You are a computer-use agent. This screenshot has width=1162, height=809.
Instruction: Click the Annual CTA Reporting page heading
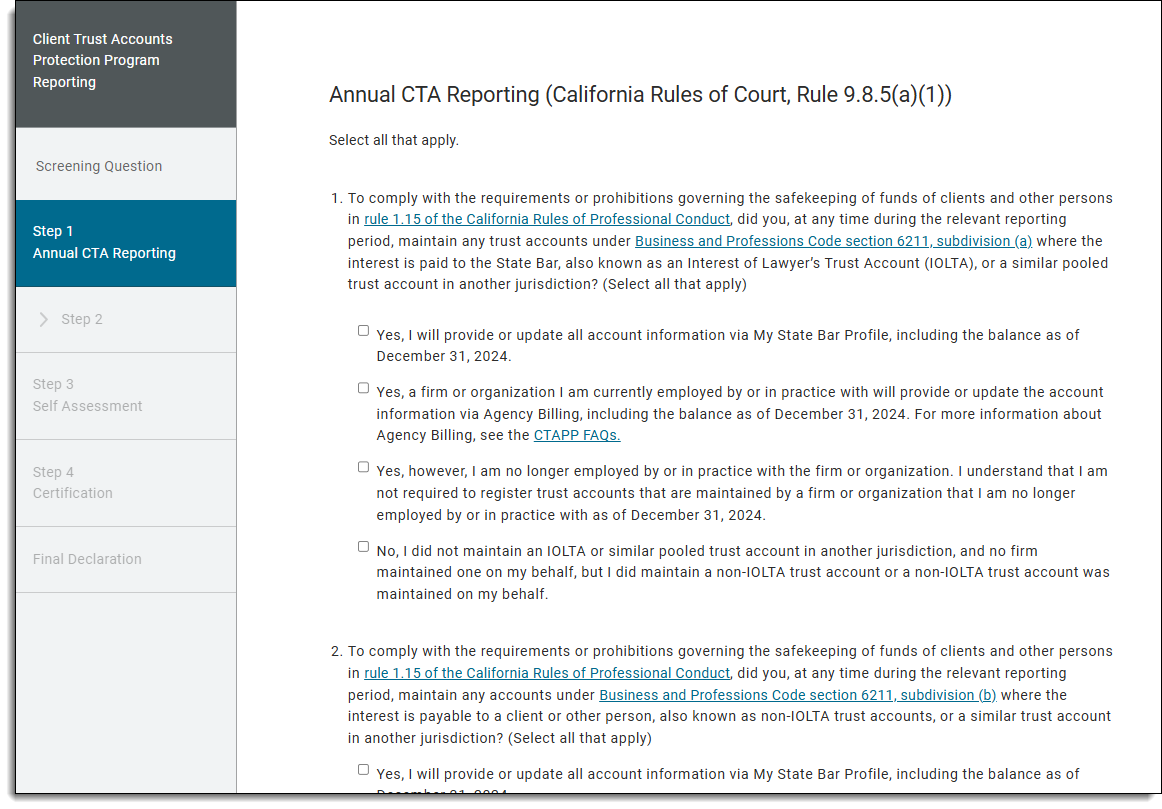[x=640, y=95]
